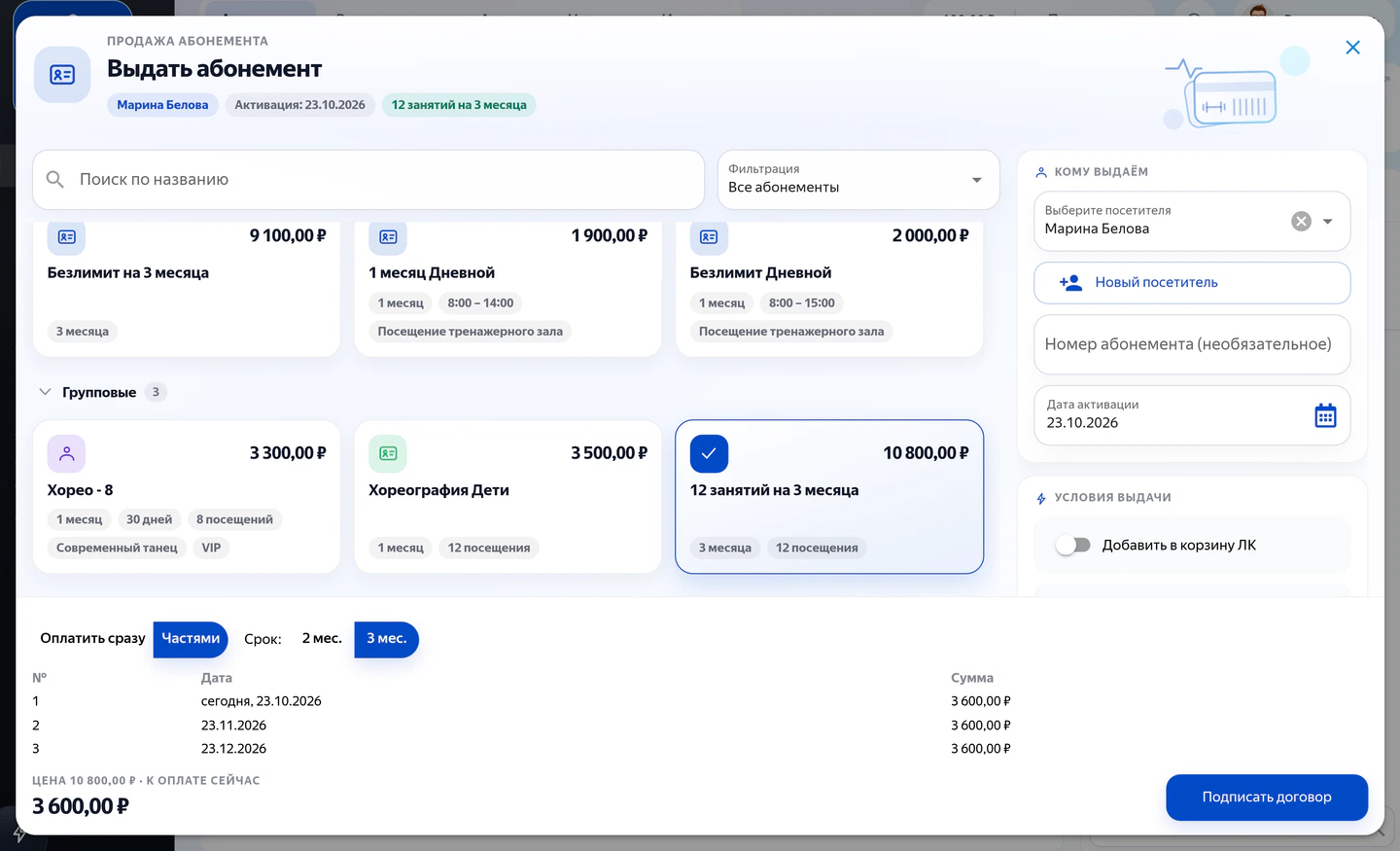Click the 8:00 – 14:00 time tag
The image size is (1400, 851).
[480, 303]
